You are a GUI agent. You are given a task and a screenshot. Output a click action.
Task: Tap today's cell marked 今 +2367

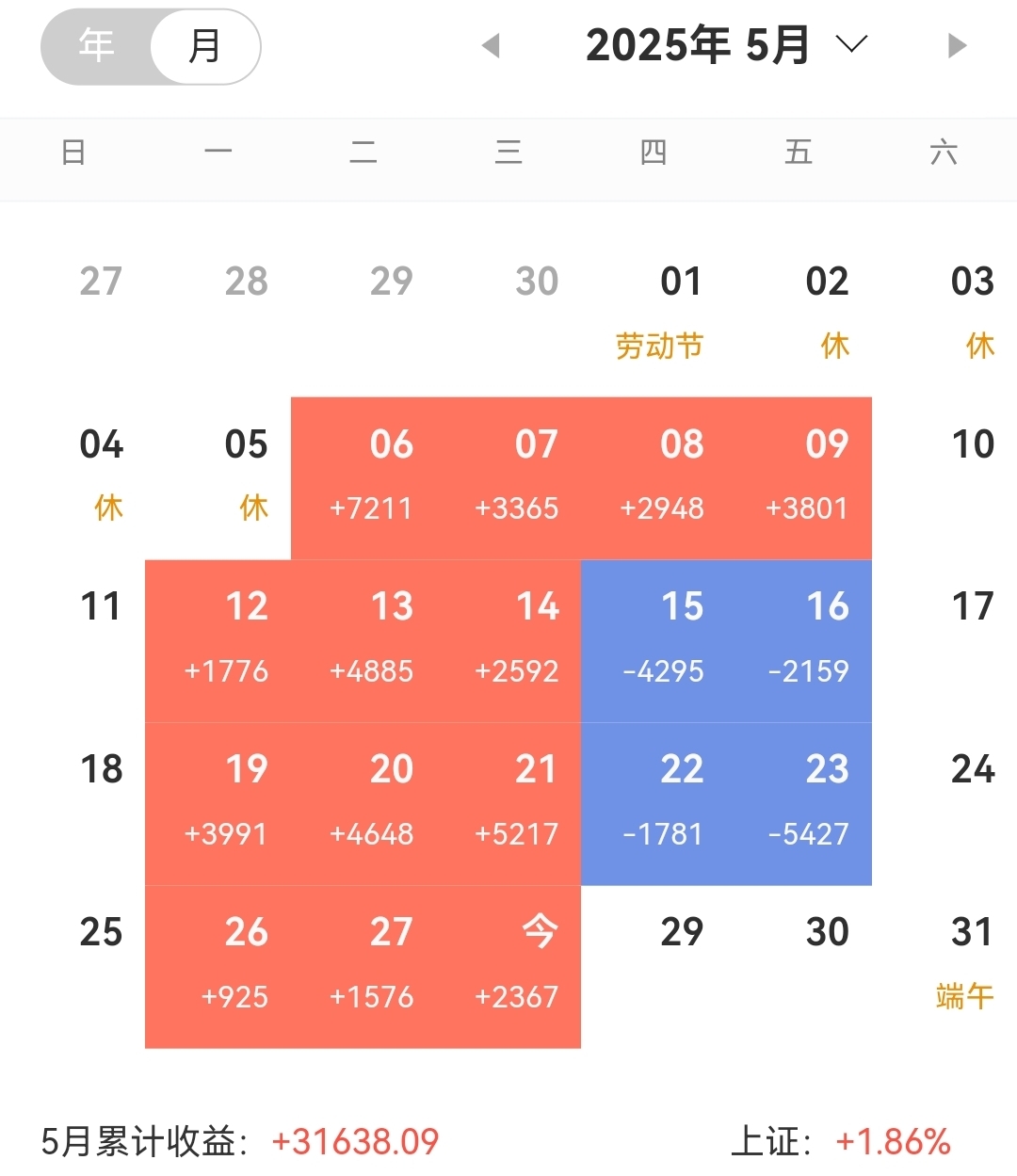[x=508, y=967]
